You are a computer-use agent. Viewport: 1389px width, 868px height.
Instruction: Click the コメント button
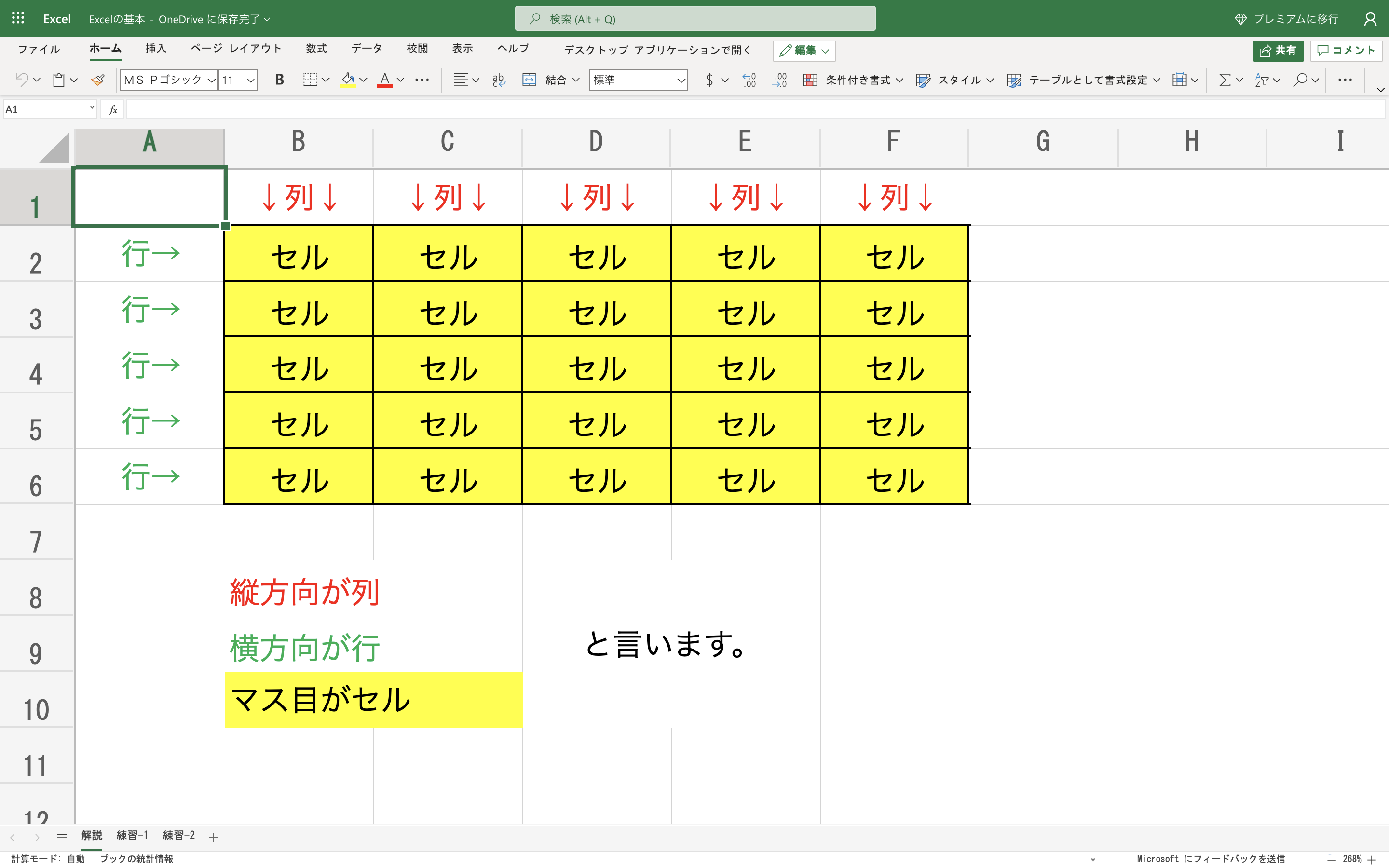pos(1346,51)
